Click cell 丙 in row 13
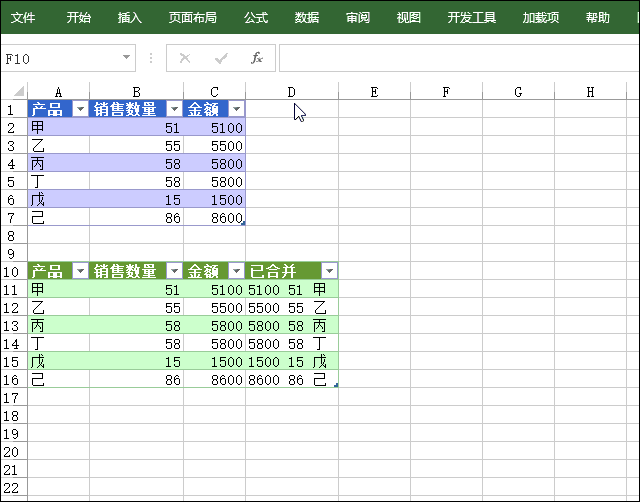The image size is (640, 502). point(58,325)
